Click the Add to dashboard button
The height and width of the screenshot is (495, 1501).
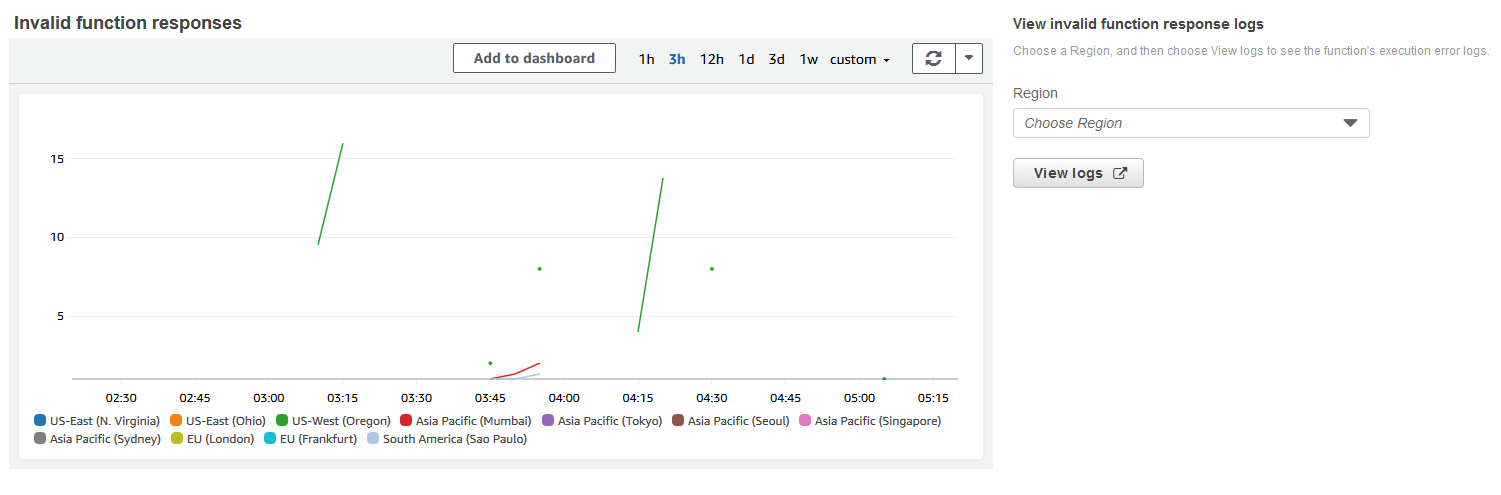pyautogui.click(x=534, y=58)
